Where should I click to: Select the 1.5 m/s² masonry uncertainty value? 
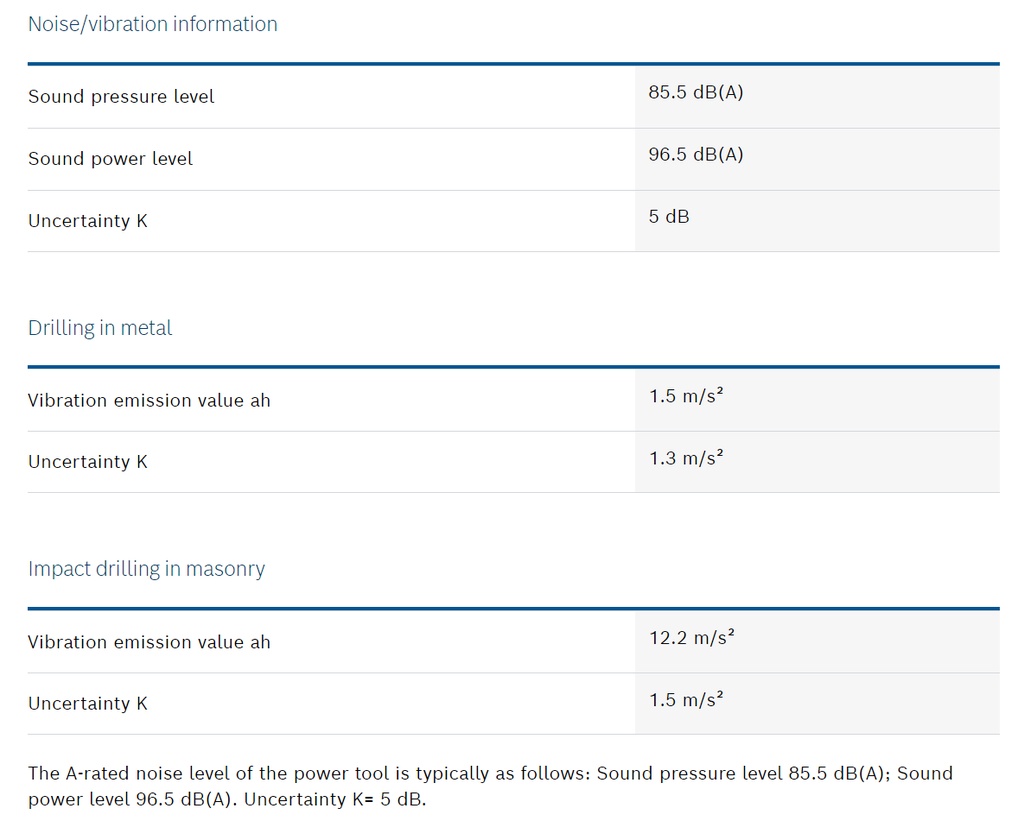click(x=686, y=700)
